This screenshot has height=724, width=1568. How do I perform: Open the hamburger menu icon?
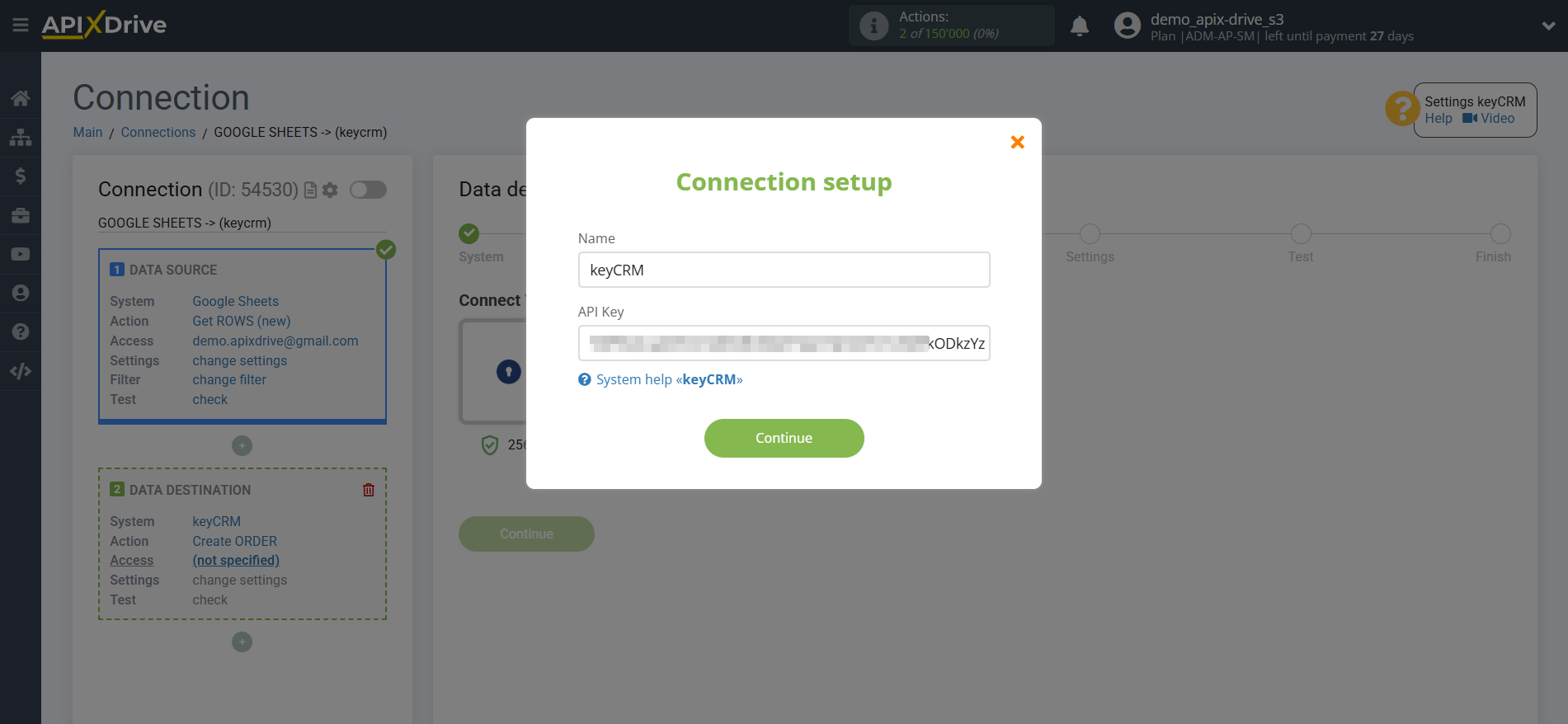[x=21, y=26]
